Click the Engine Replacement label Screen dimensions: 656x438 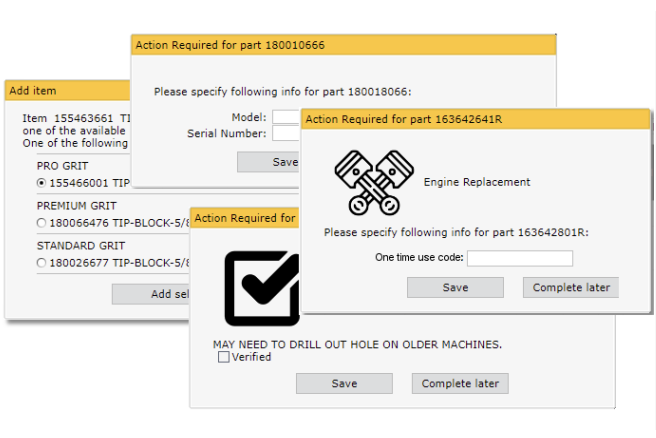click(477, 182)
